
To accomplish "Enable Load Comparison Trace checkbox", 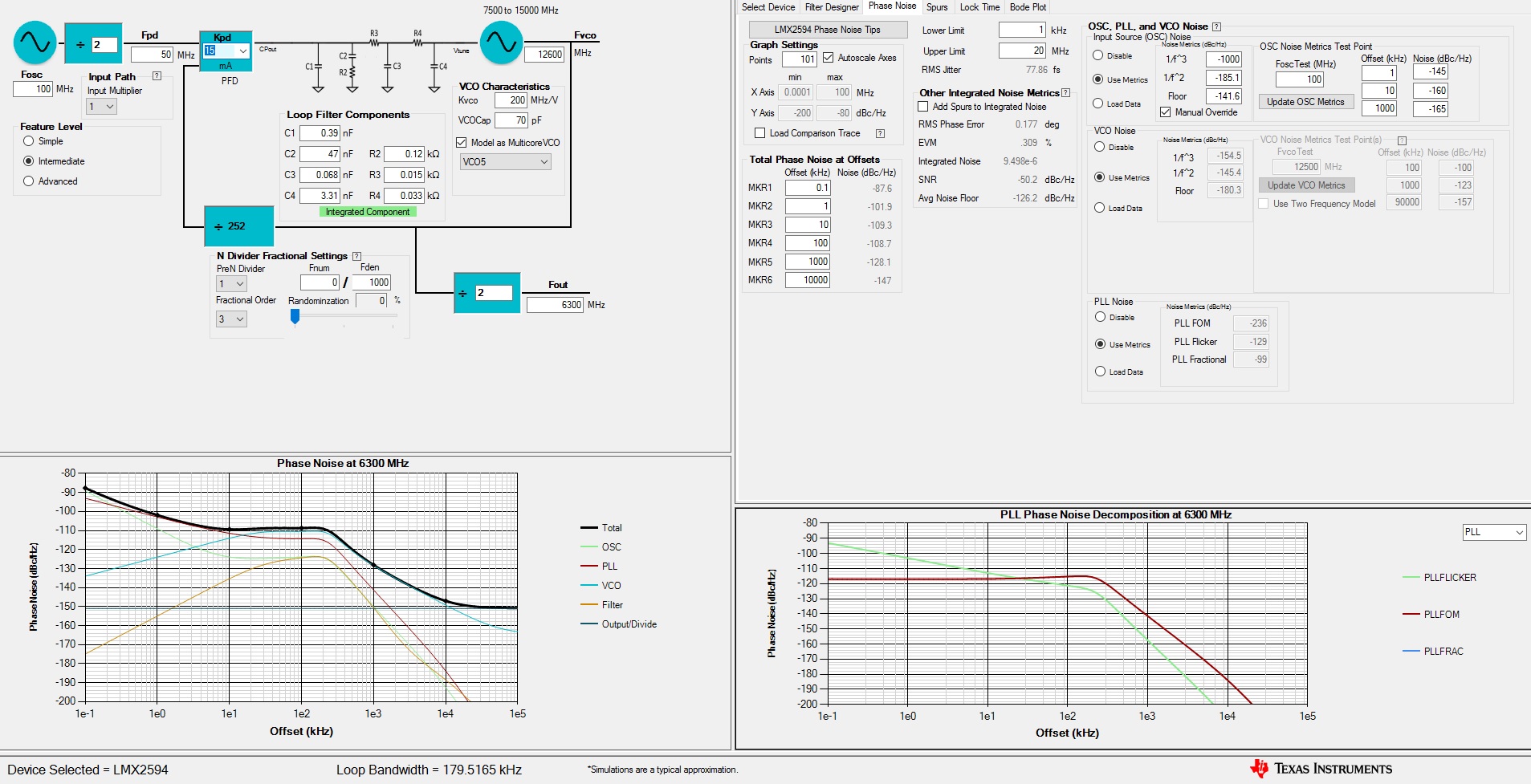I will pos(760,133).
